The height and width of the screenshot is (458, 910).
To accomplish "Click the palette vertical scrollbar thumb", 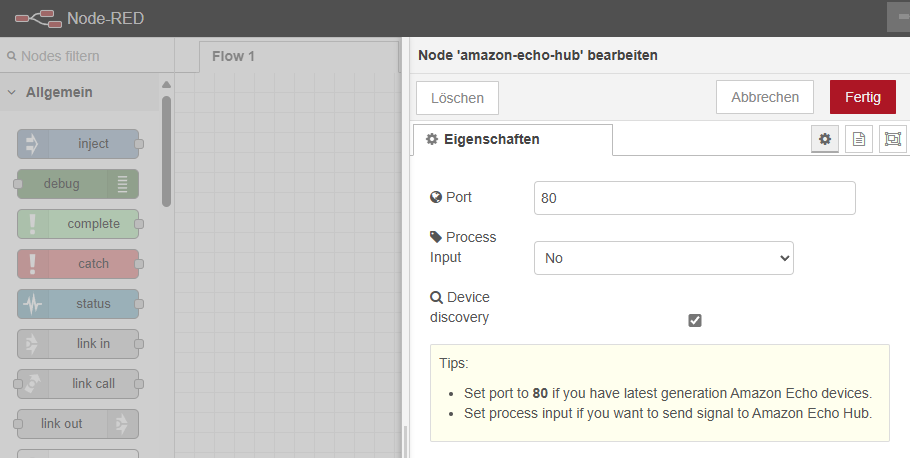I will (167, 152).
